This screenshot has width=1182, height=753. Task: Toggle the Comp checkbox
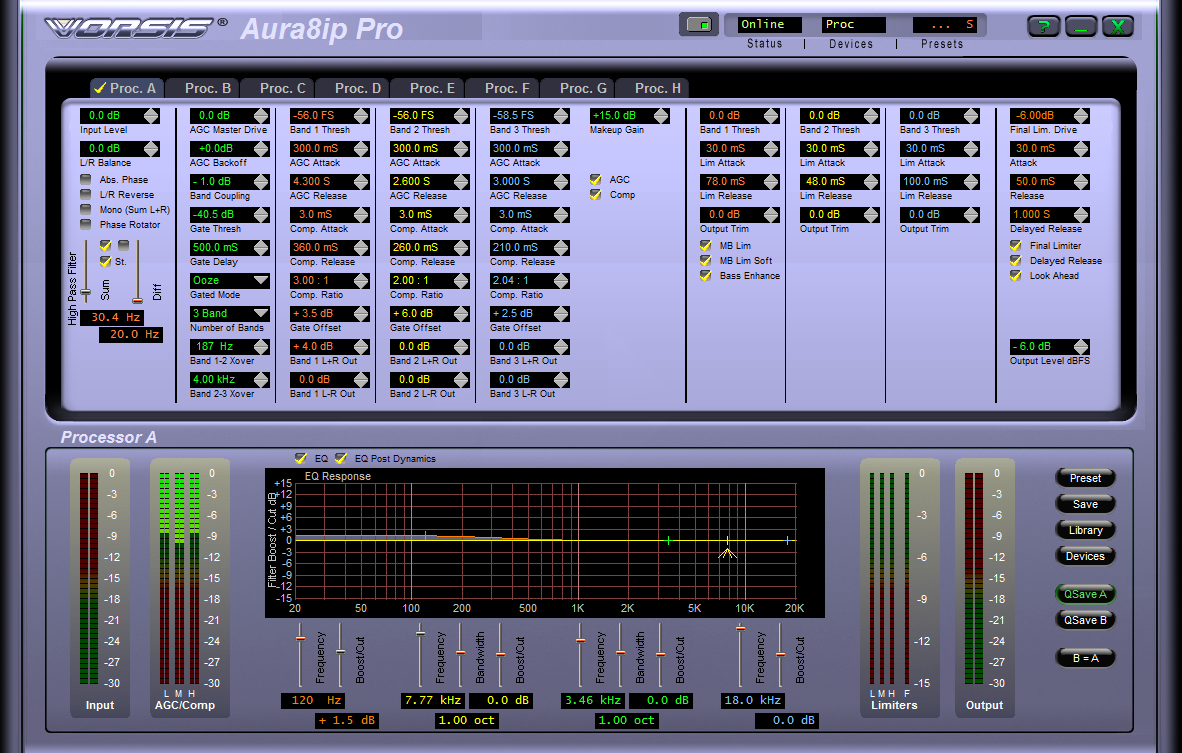coord(596,194)
